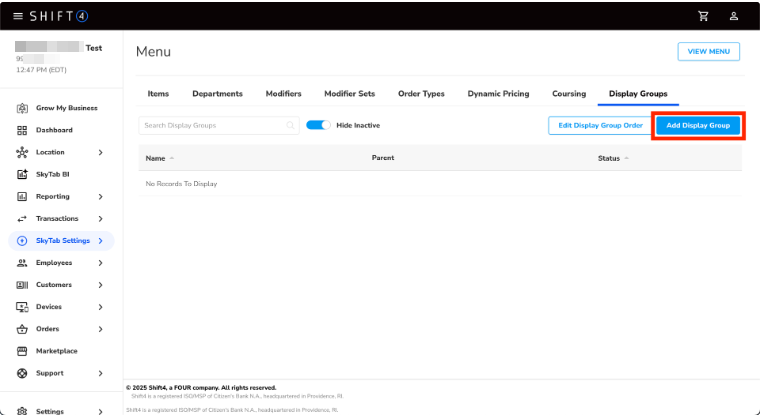The image size is (764, 420).
Task: Click the Search Display Groups input field
Action: click(x=212, y=126)
